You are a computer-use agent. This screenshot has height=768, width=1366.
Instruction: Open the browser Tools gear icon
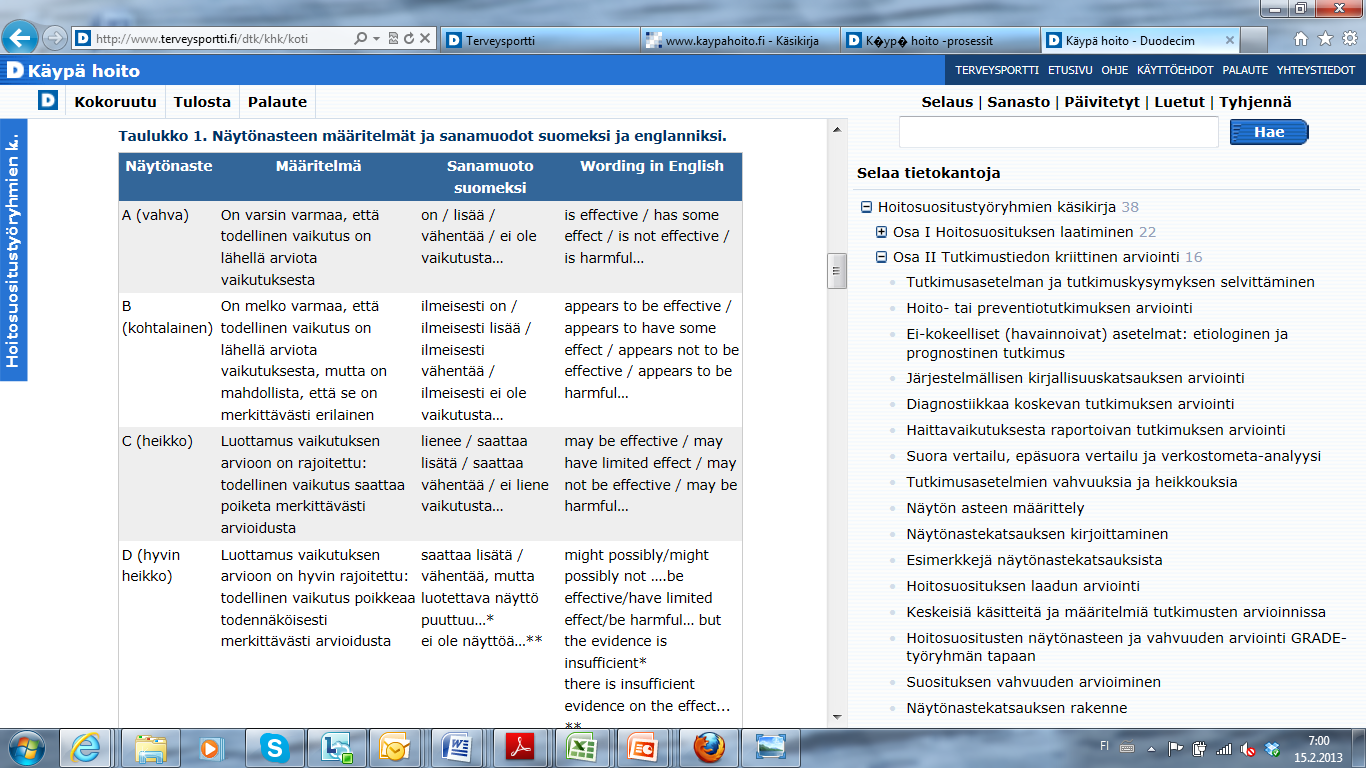point(1349,39)
